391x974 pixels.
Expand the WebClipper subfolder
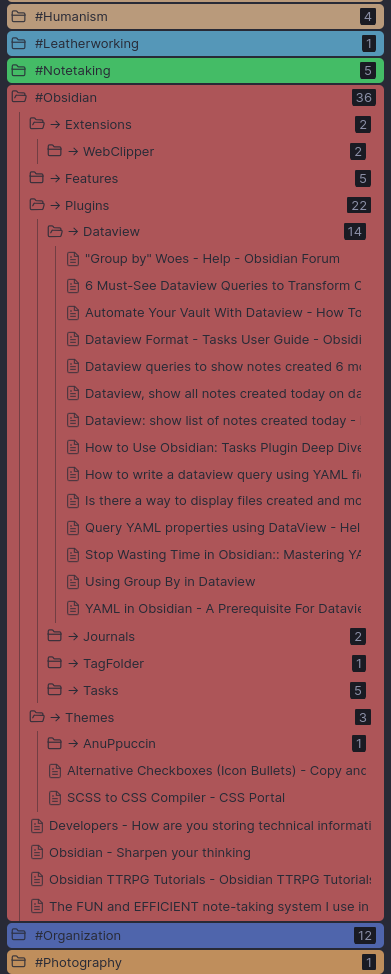206,152
